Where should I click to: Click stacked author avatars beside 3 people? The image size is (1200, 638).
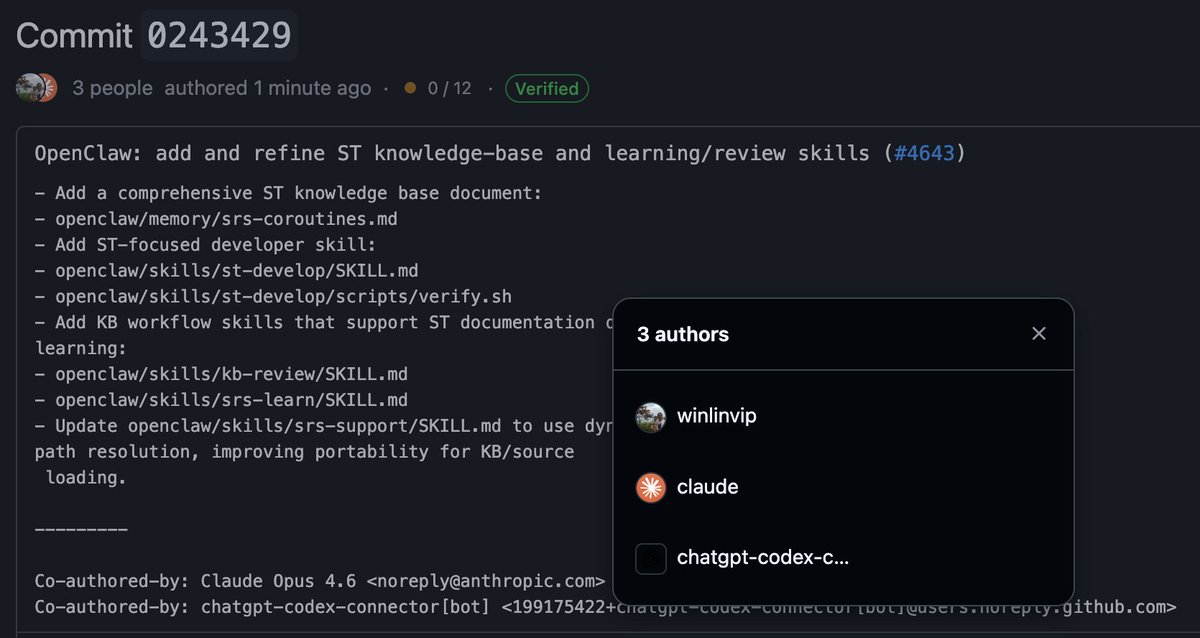pos(37,88)
